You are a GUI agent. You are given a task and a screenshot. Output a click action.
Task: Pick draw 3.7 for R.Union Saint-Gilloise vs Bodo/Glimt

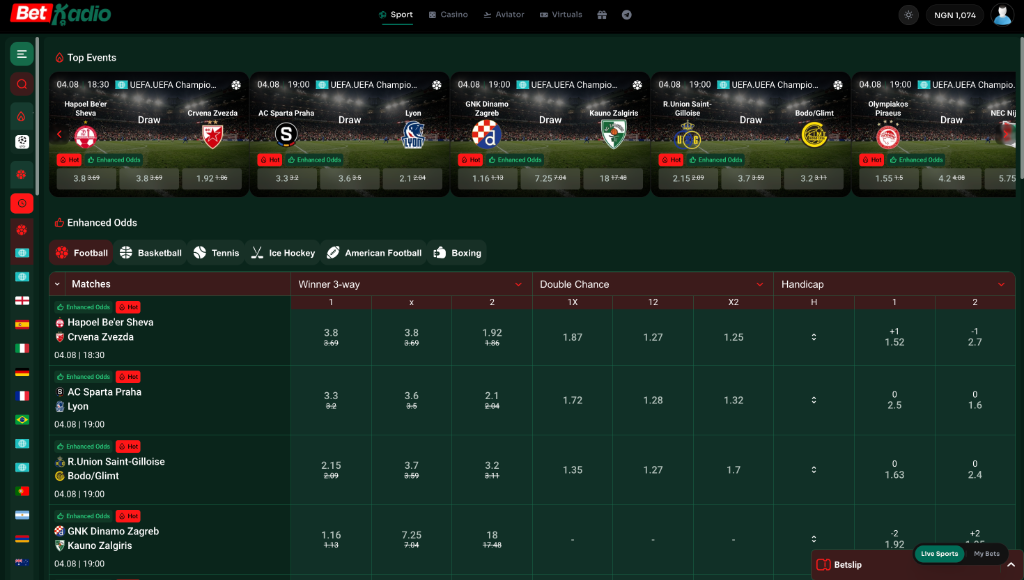coord(411,470)
